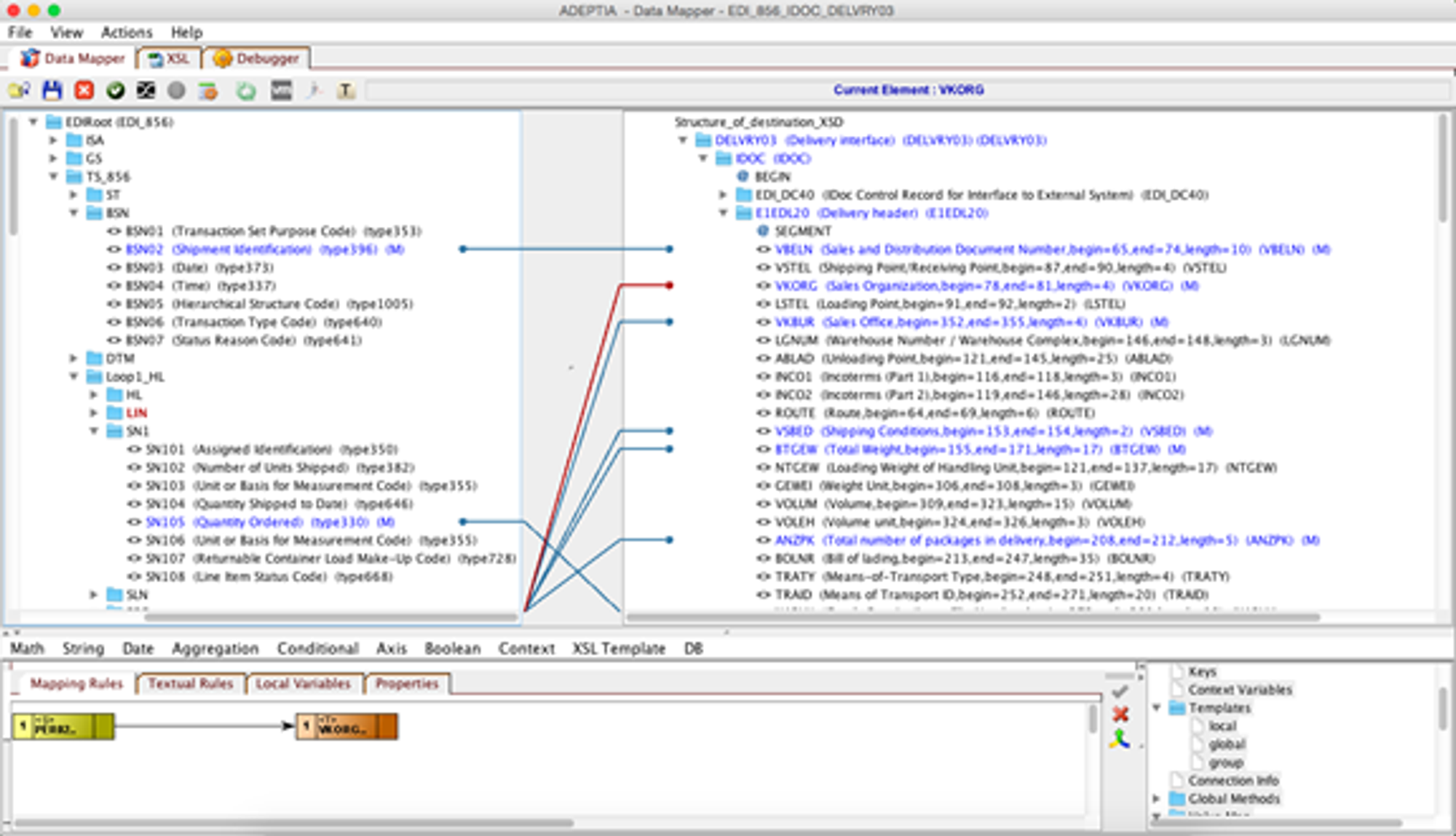
Task: Click the gray circle toolbar icon
Action: pyautogui.click(x=176, y=90)
